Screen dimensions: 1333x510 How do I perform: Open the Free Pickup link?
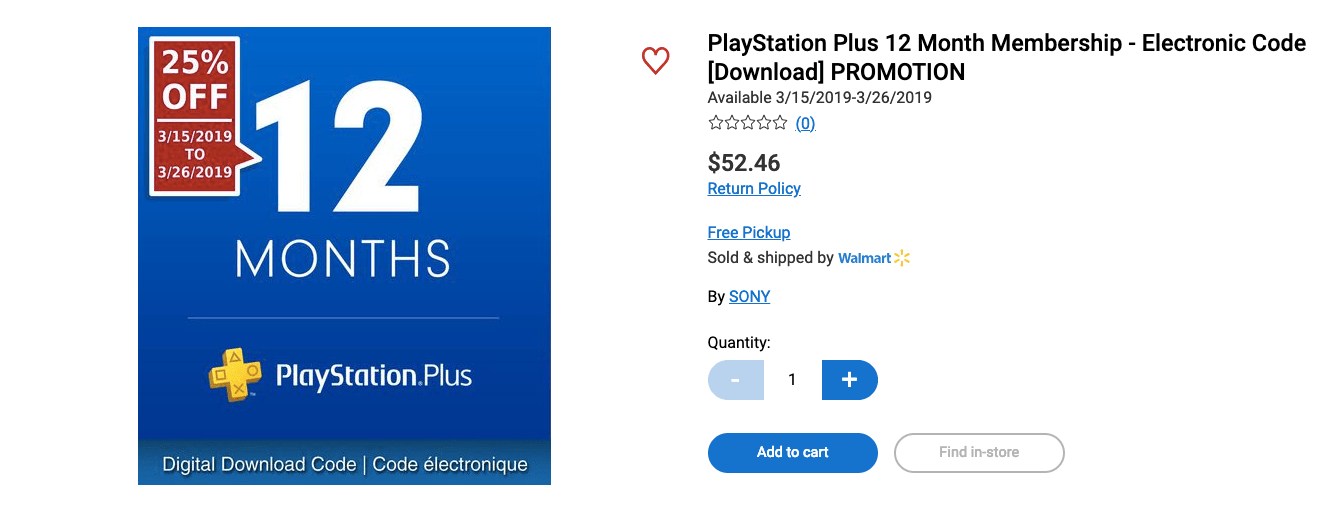[x=749, y=232]
